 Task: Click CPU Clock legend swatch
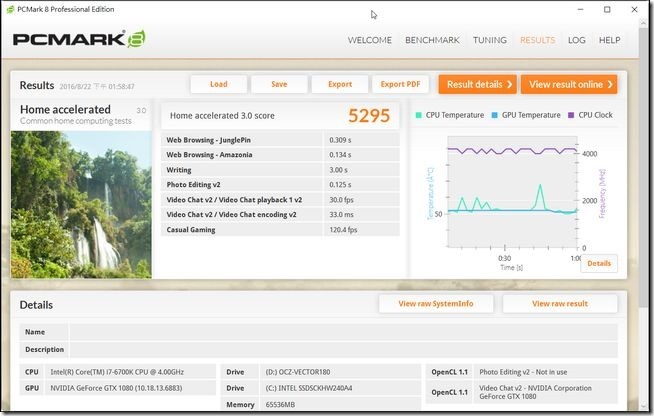(x=571, y=115)
